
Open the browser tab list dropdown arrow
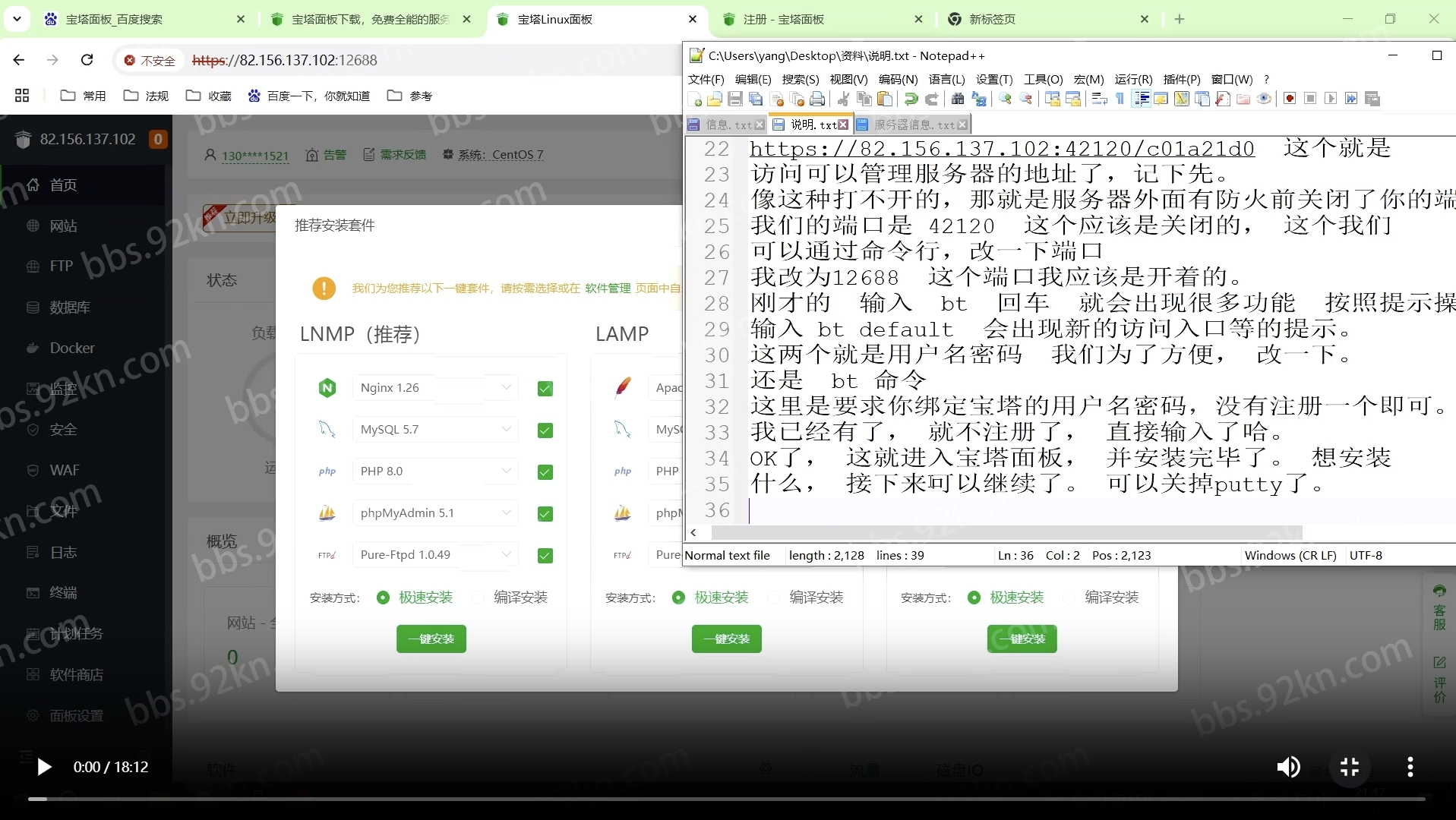point(17,19)
